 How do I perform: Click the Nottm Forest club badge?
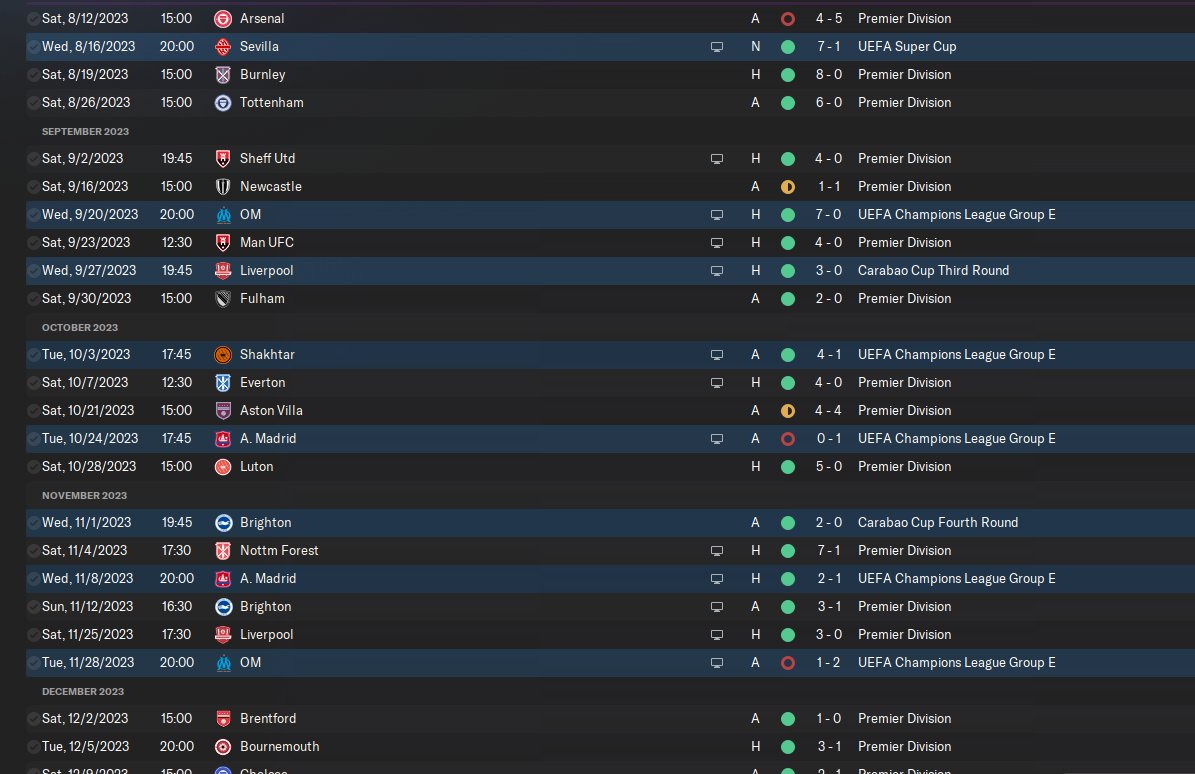222,551
